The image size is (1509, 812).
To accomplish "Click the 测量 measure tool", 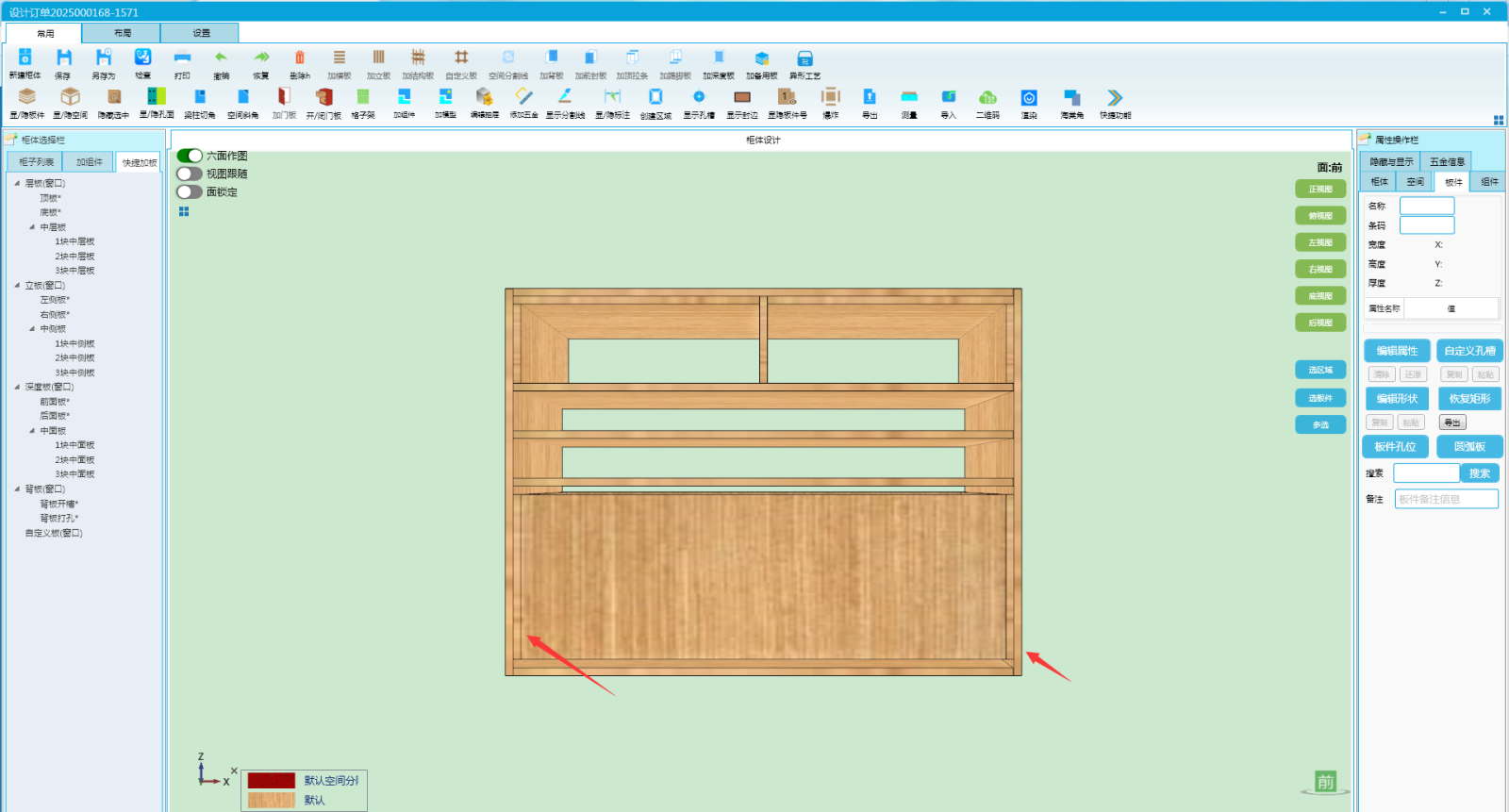I will [x=909, y=97].
